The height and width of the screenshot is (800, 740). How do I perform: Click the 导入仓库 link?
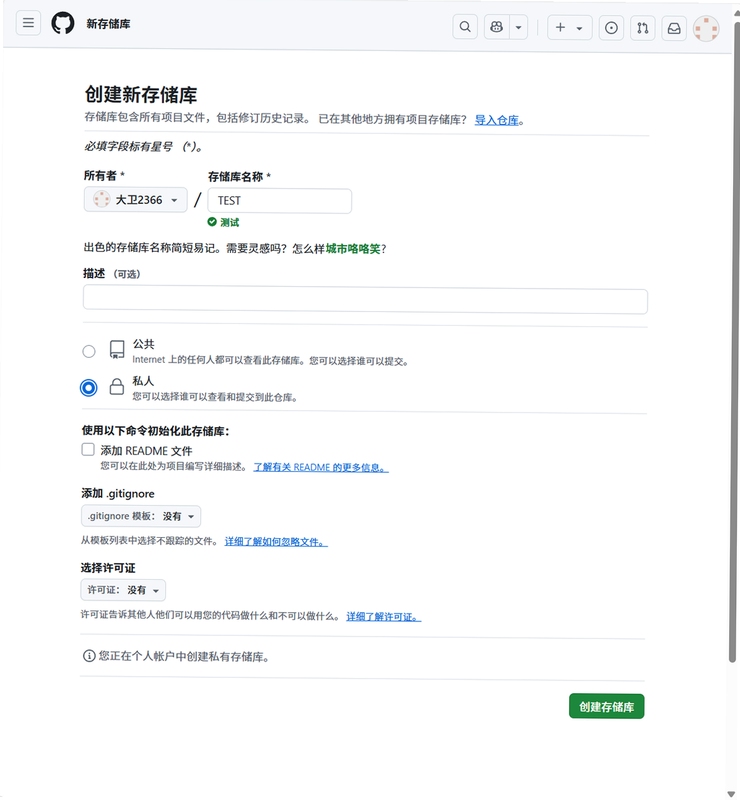(x=497, y=120)
